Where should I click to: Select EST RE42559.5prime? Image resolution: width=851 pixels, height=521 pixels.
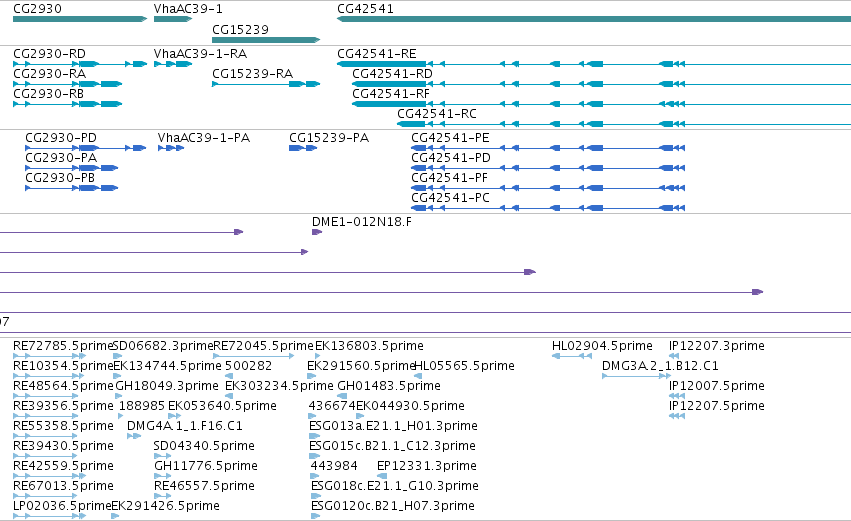[x=49, y=476]
